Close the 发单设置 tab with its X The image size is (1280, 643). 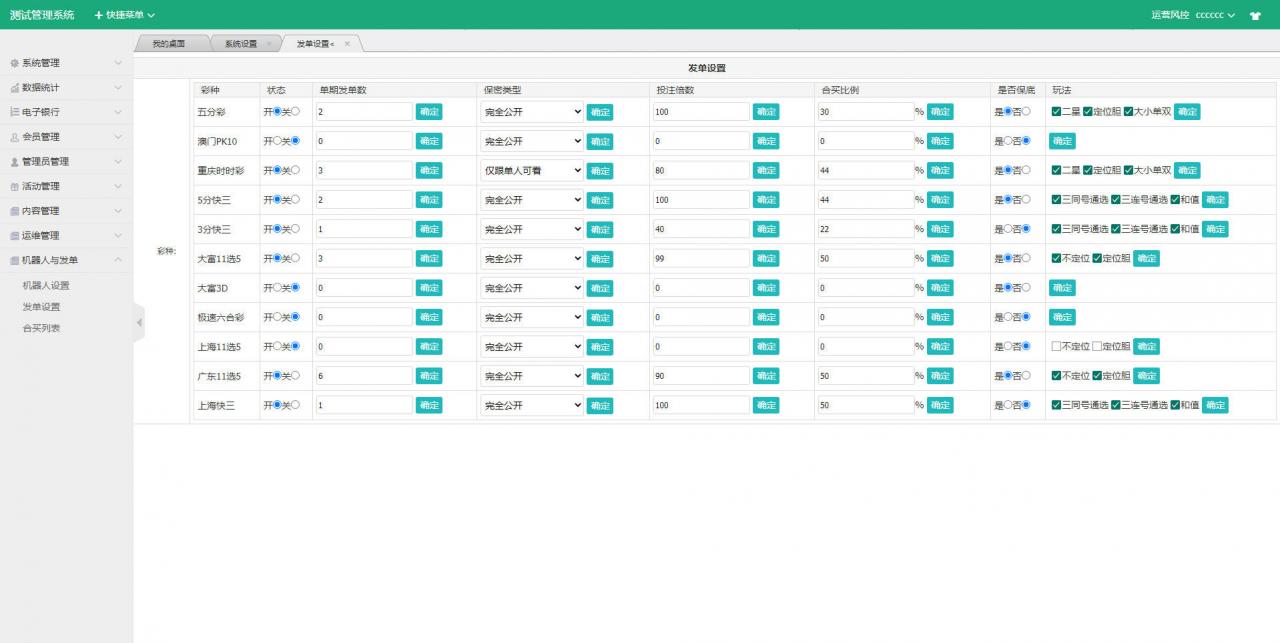pyautogui.click(x=347, y=44)
